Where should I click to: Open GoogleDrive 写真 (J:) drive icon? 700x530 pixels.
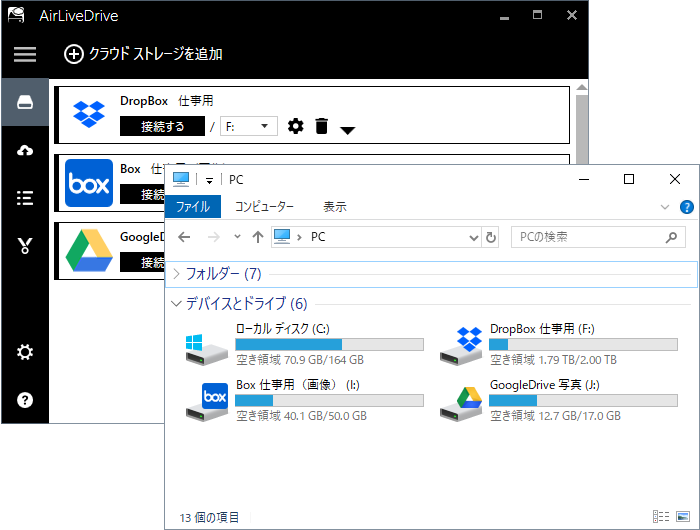(x=461, y=404)
